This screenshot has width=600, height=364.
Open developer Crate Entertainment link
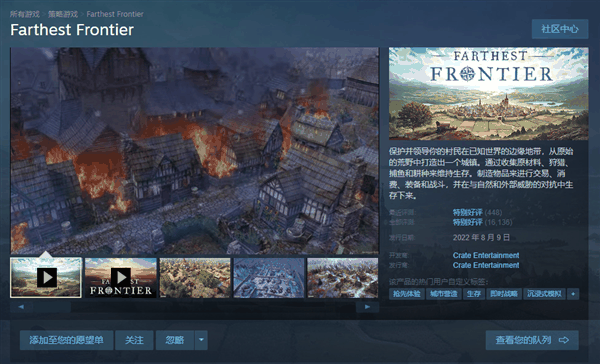click(x=486, y=255)
